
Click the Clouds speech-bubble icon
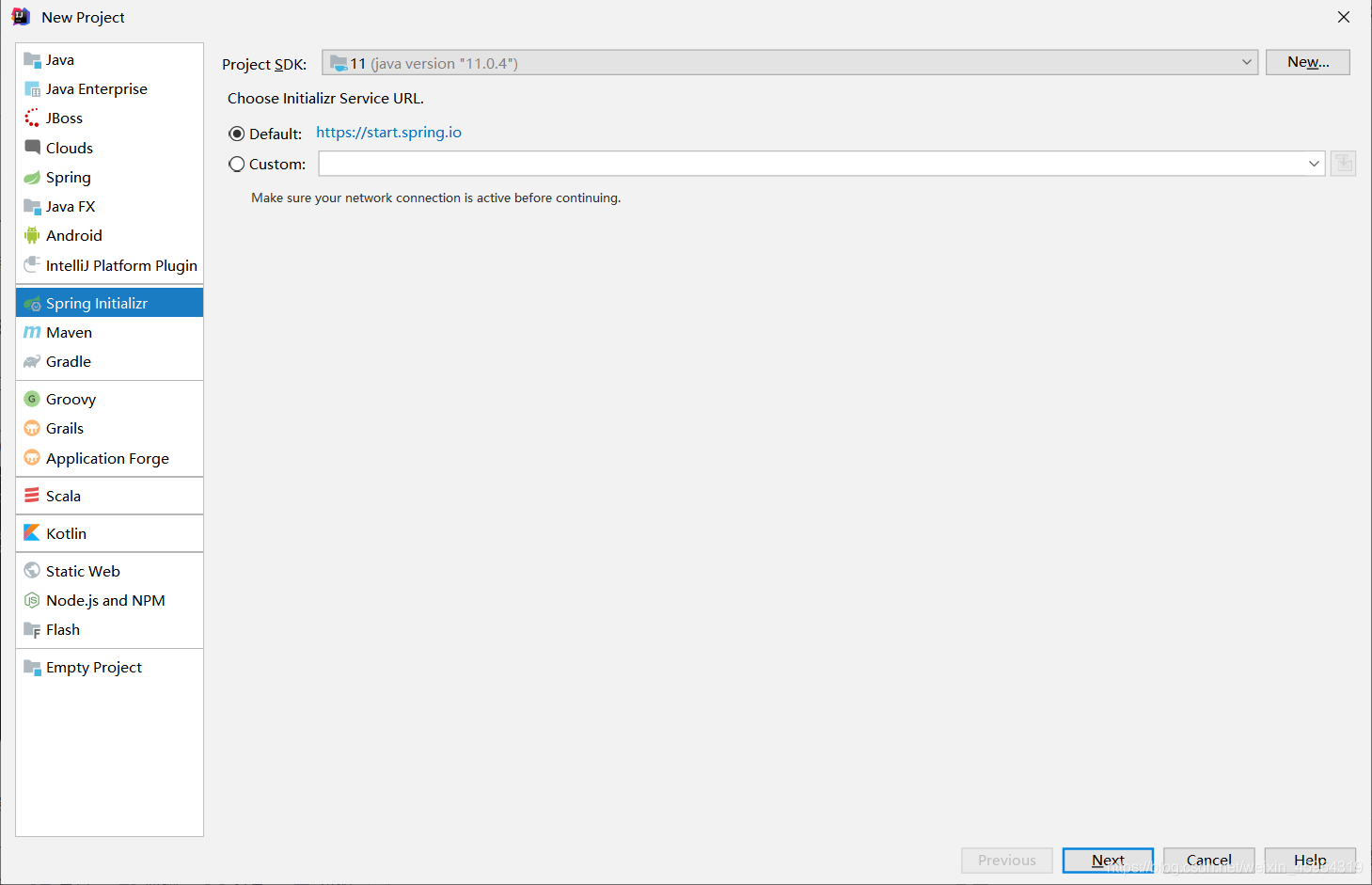[x=32, y=148]
